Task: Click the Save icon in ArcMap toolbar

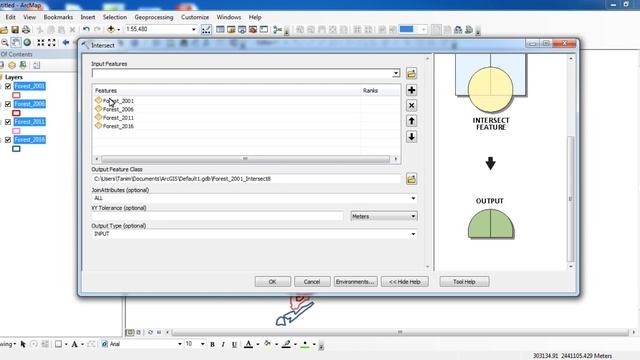Action: pos(15,30)
